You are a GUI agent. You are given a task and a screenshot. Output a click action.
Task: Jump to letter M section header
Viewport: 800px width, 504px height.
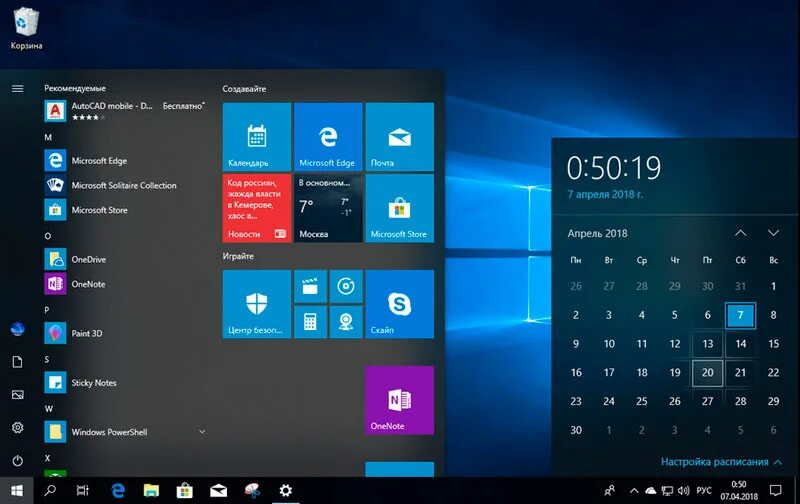pyautogui.click(x=48, y=137)
